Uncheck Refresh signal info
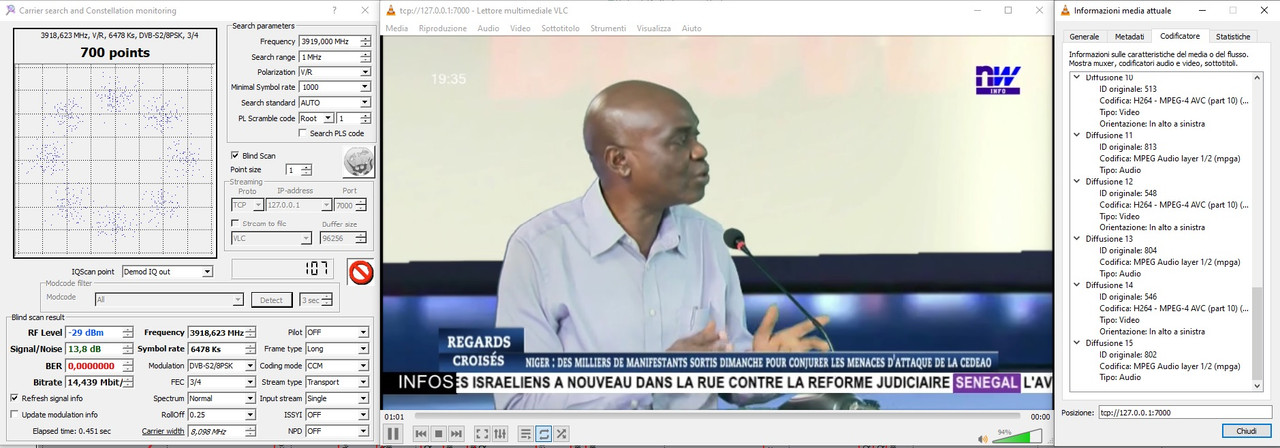Screen dimensions: 1280x448 tap(13, 397)
